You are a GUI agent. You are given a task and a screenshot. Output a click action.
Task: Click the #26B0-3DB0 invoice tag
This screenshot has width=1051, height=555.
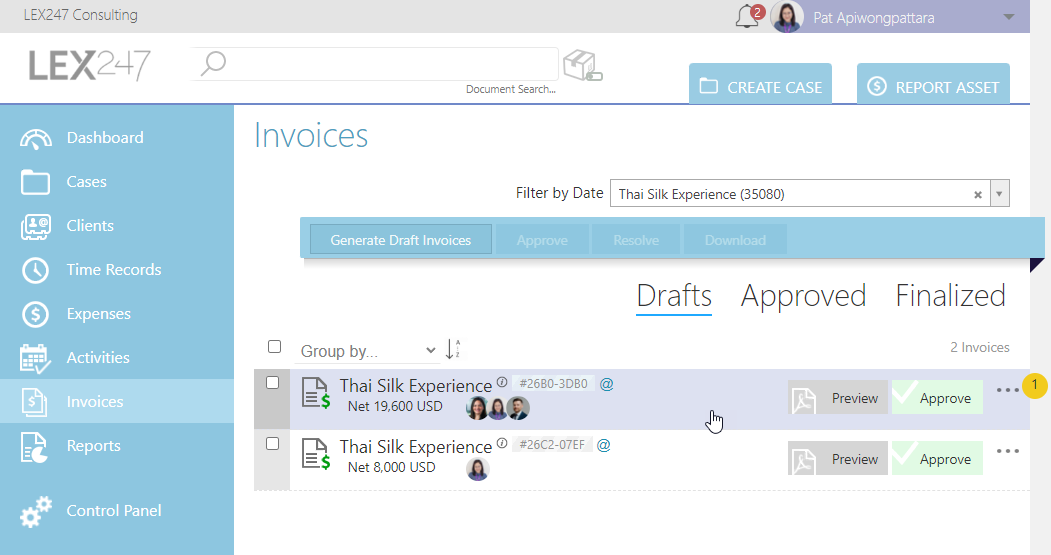click(553, 384)
